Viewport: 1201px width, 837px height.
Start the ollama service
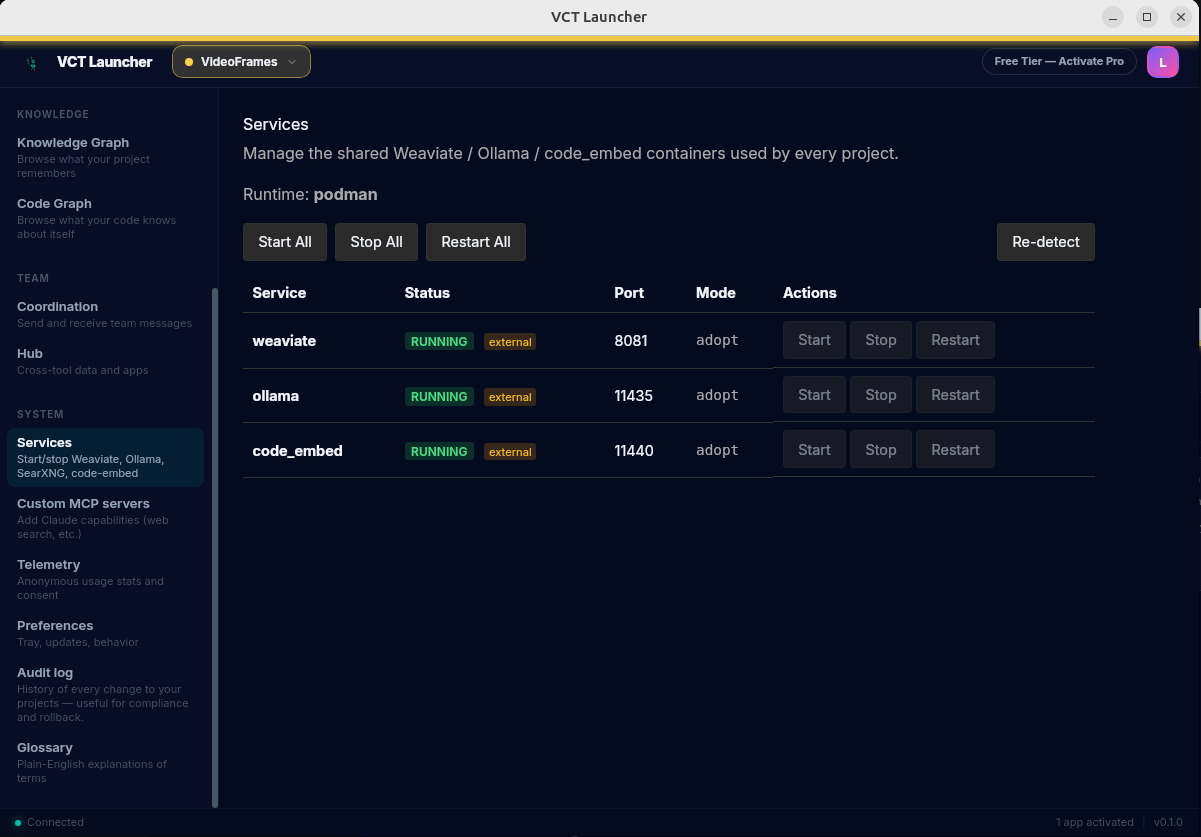(x=814, y=395)
